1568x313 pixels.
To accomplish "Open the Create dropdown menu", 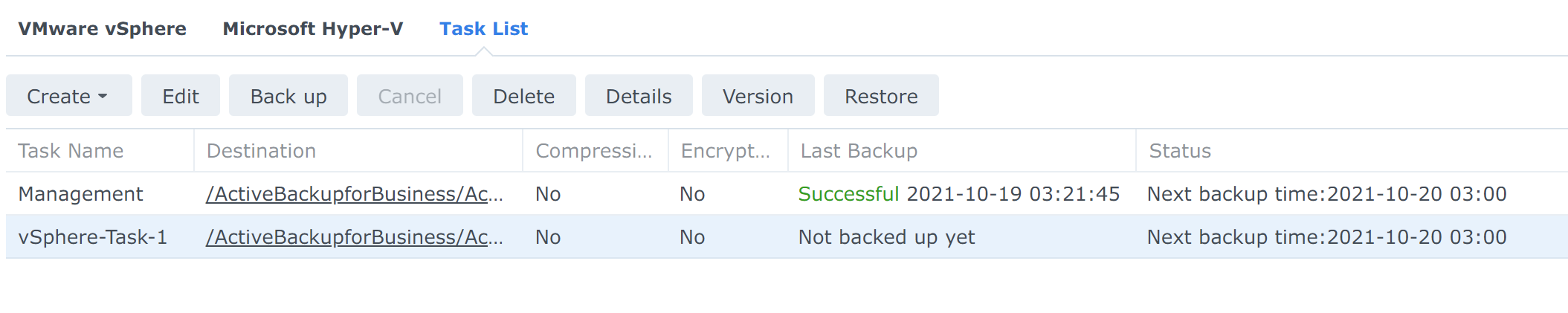I will click(x=68, y=96).
